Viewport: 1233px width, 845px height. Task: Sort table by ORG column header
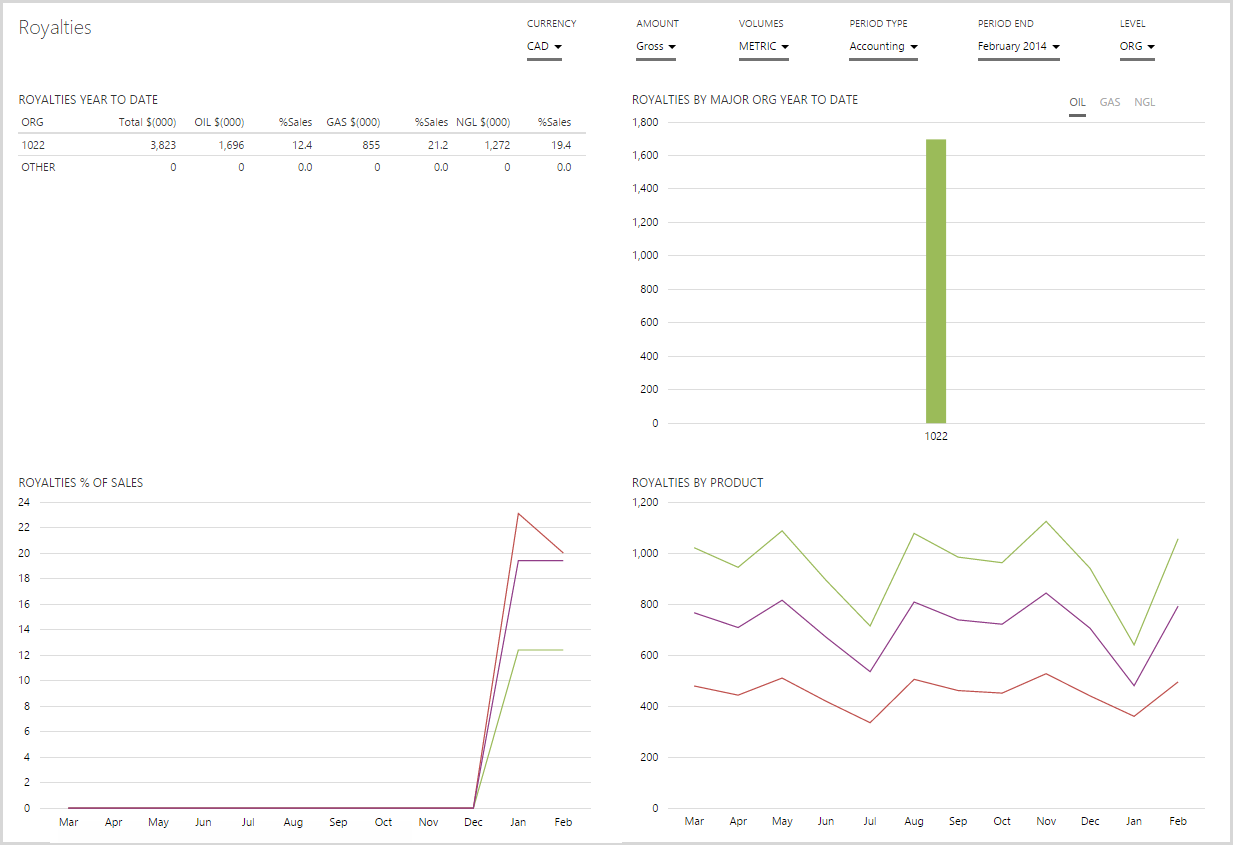(32, 122)
